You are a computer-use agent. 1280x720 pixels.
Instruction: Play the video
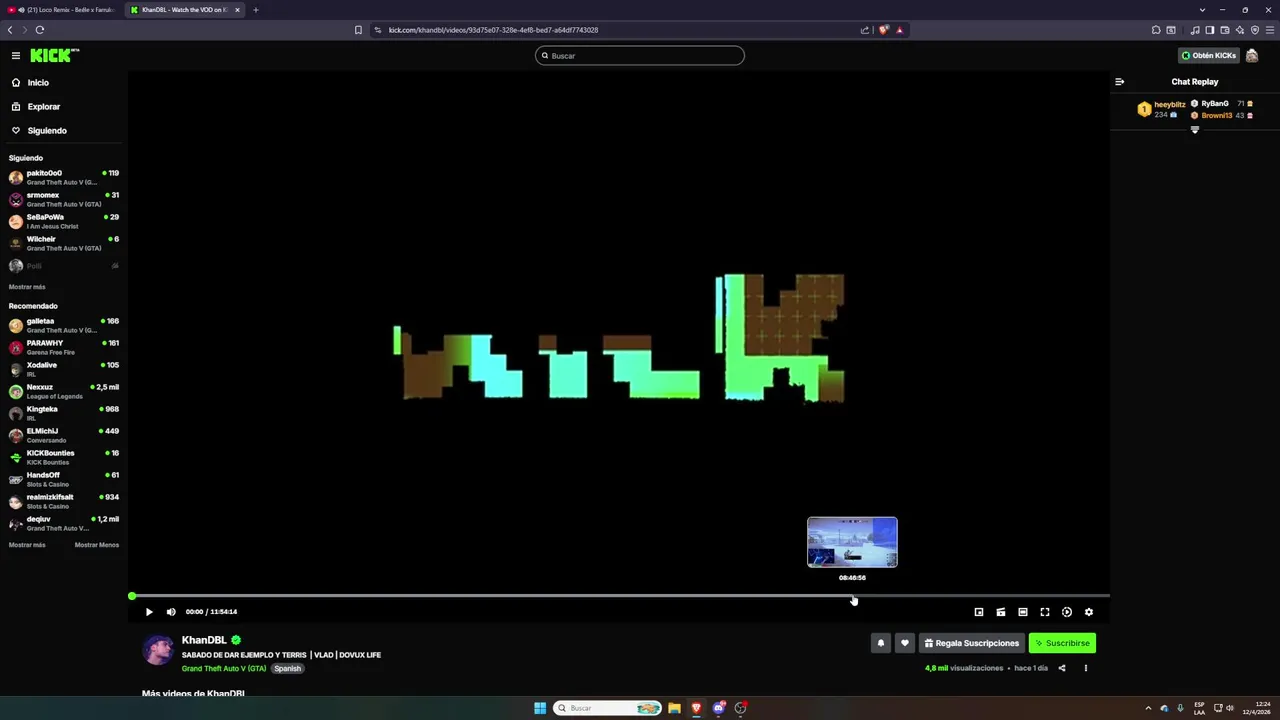click(x=149, y=612)
